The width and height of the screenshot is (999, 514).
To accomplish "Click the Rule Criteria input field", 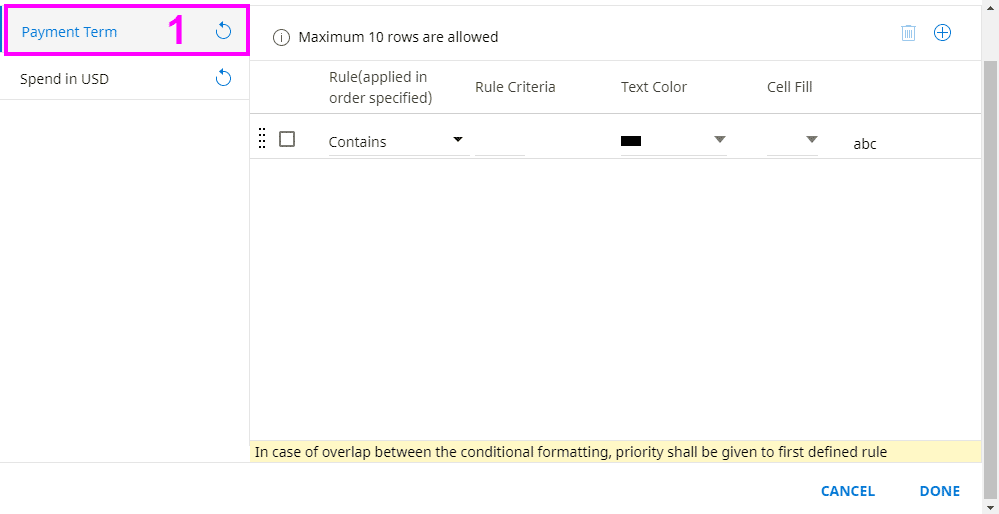I will 500,142.
